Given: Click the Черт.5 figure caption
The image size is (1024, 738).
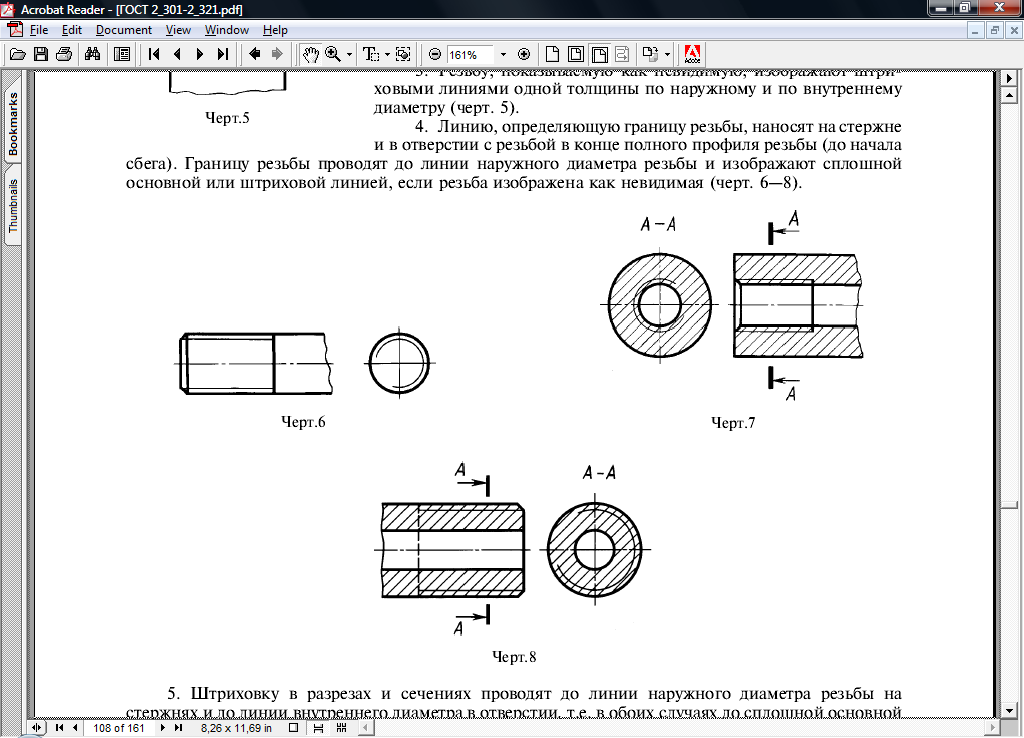Looking at the screenshot, I should tap(227, 118).
